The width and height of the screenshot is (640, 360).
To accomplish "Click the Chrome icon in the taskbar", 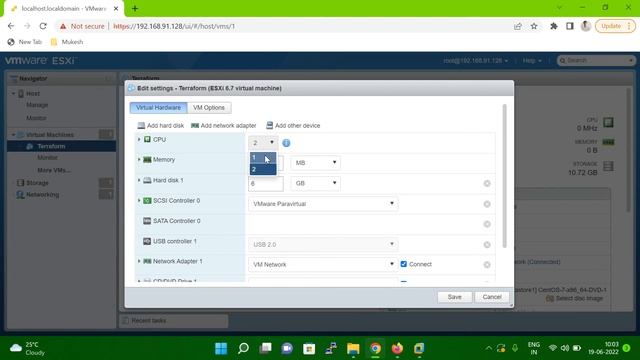I will [376, 349].
